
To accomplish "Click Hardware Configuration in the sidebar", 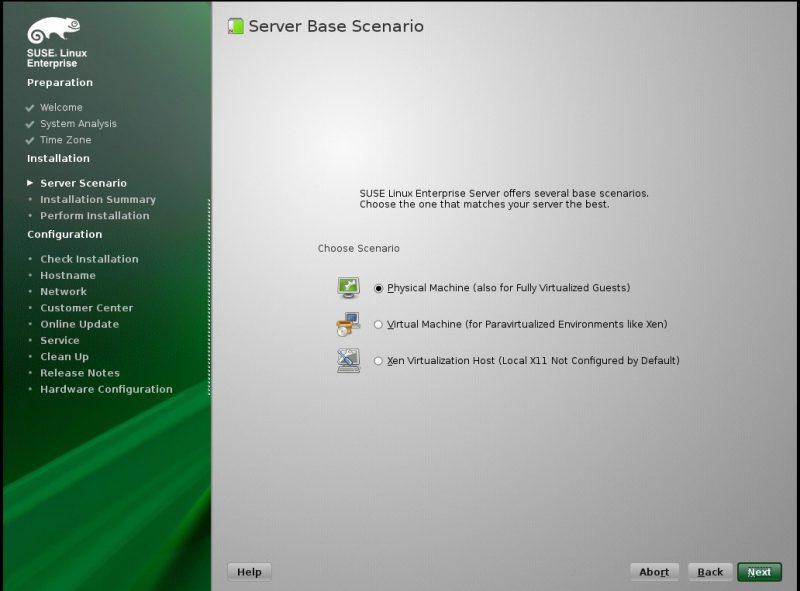I will (106, 389).
